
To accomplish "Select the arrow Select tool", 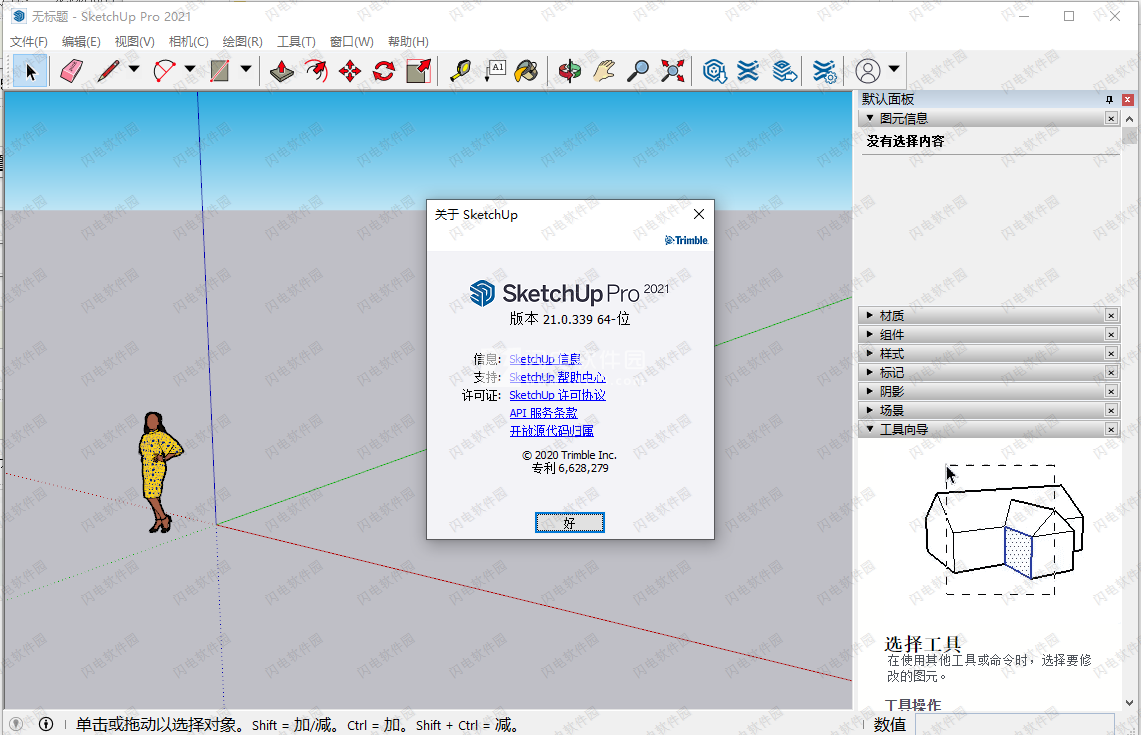I will click(x=31, y=71).
